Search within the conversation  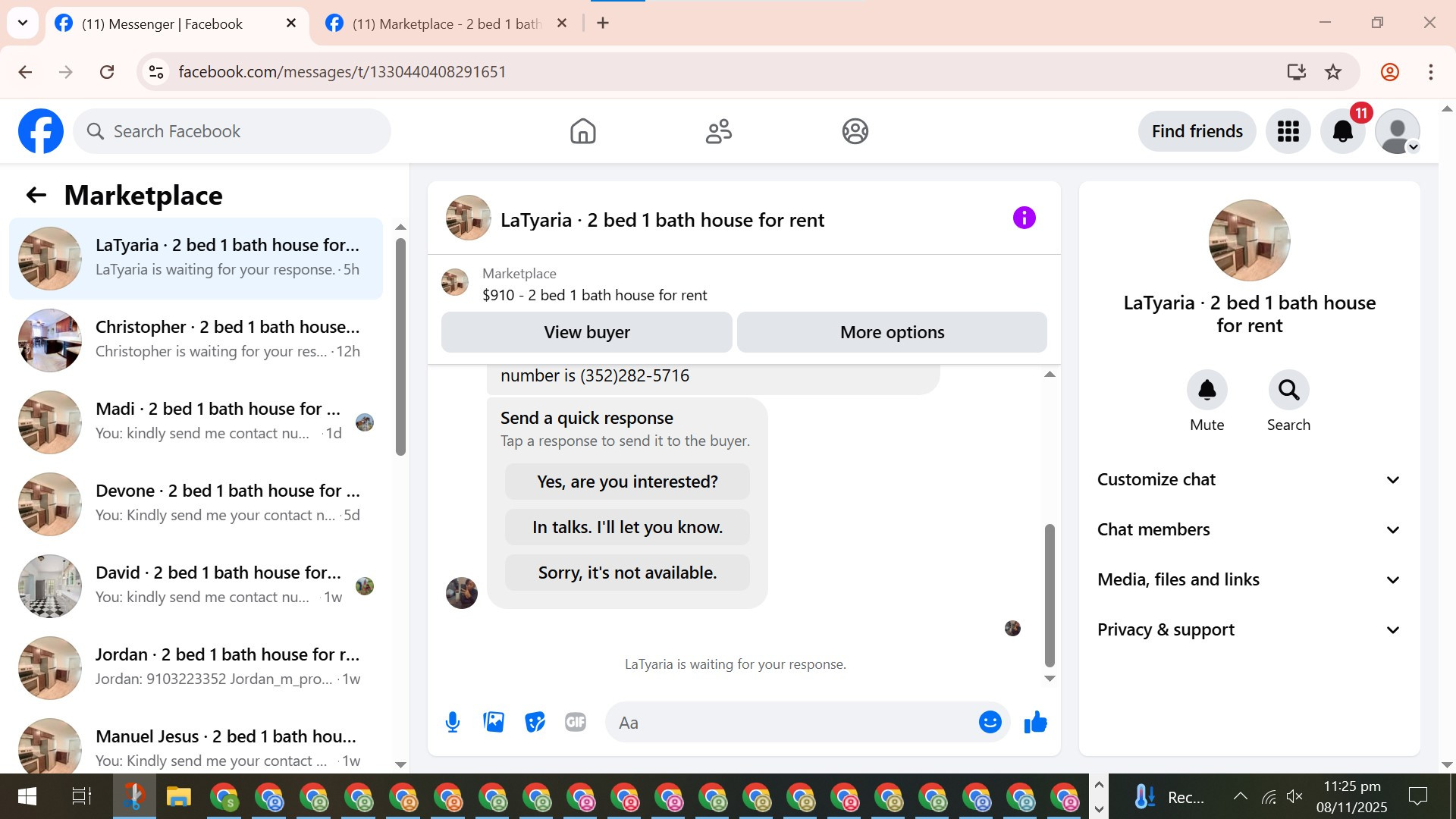point(1288,390)
